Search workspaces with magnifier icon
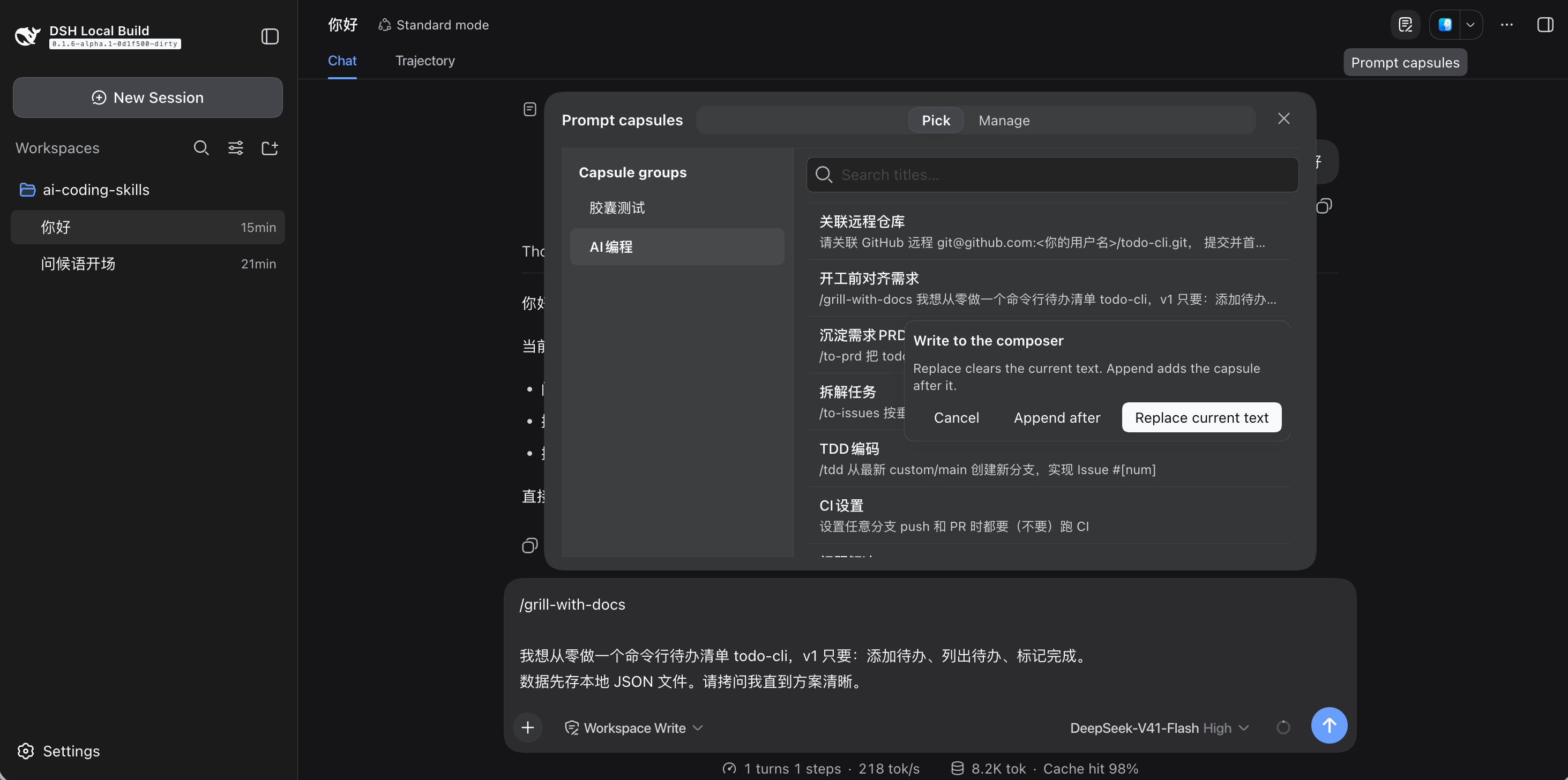 point(201,148)
